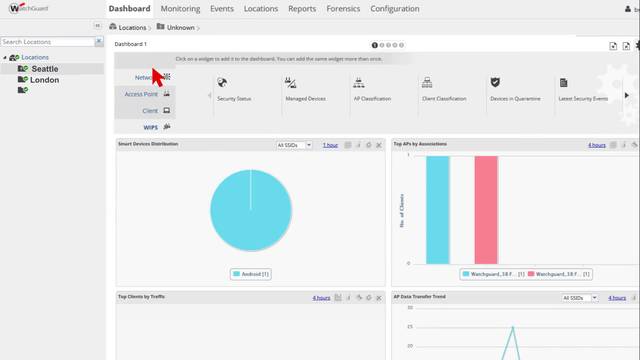Close the Top Clients by Traffic widget
The height and width of the screenshot is (360, 640).
coord(379,298)
